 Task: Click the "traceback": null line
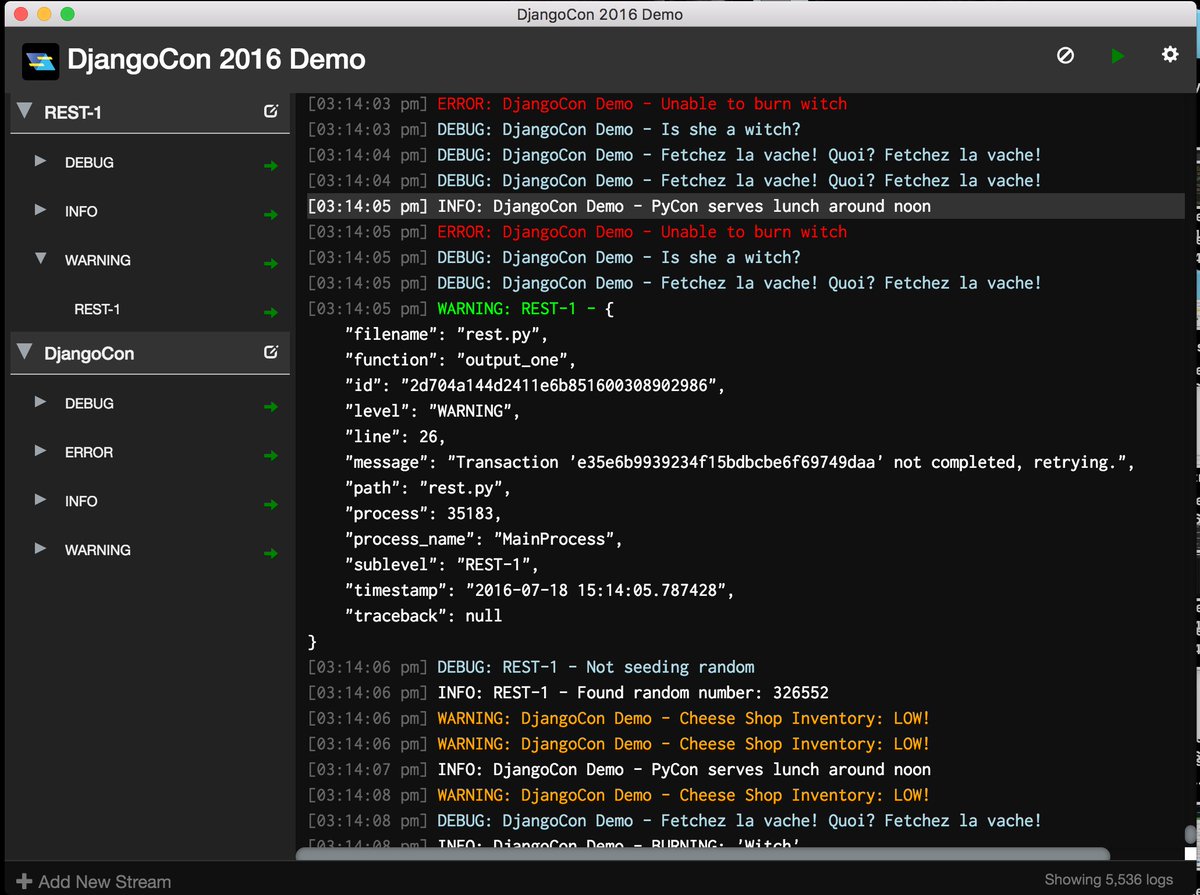(423, 616)
